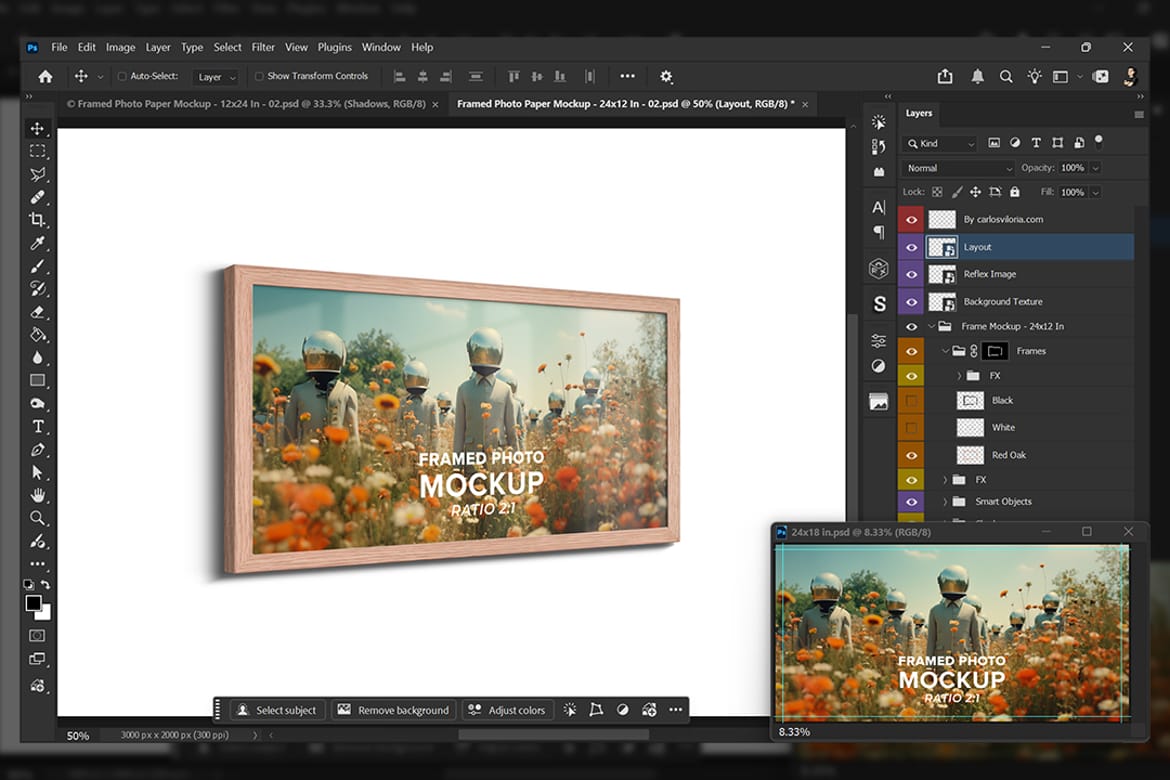Image resolution: width=1170 pixels, height=780 pixels.
Task: Select the Horizontal Type tool
Action: [37, 426]
